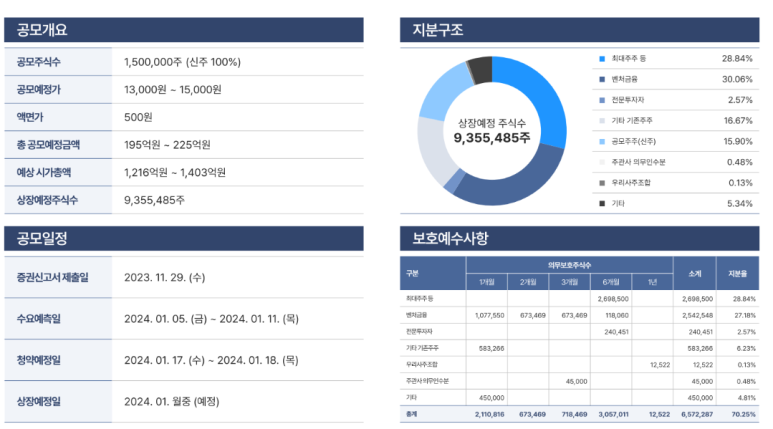Click the 보호예수사항 section header
Screen dimensions: 773x429
tap(580, 239)
